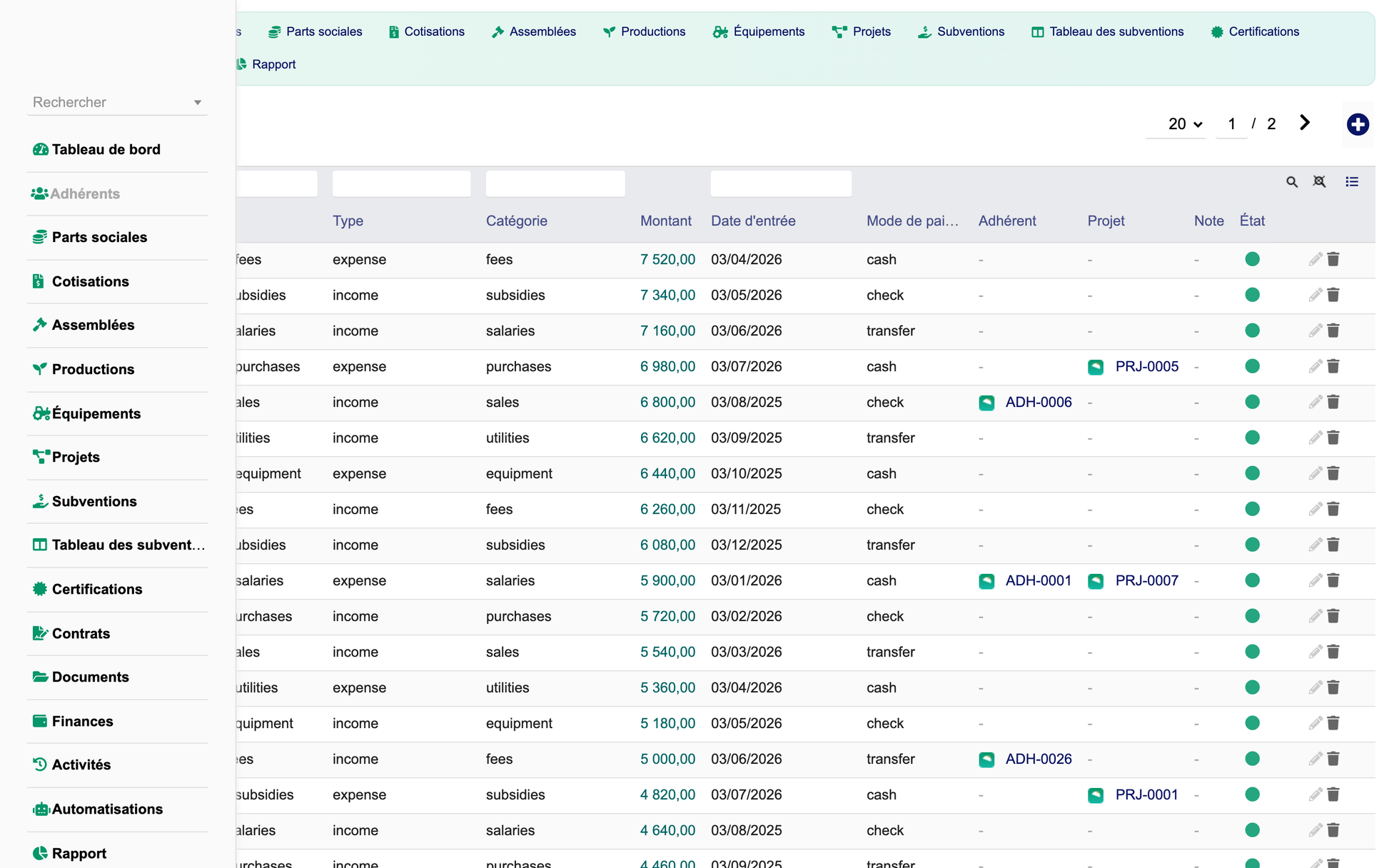Open the PRJ-0007 project link

click(1147, 580)
